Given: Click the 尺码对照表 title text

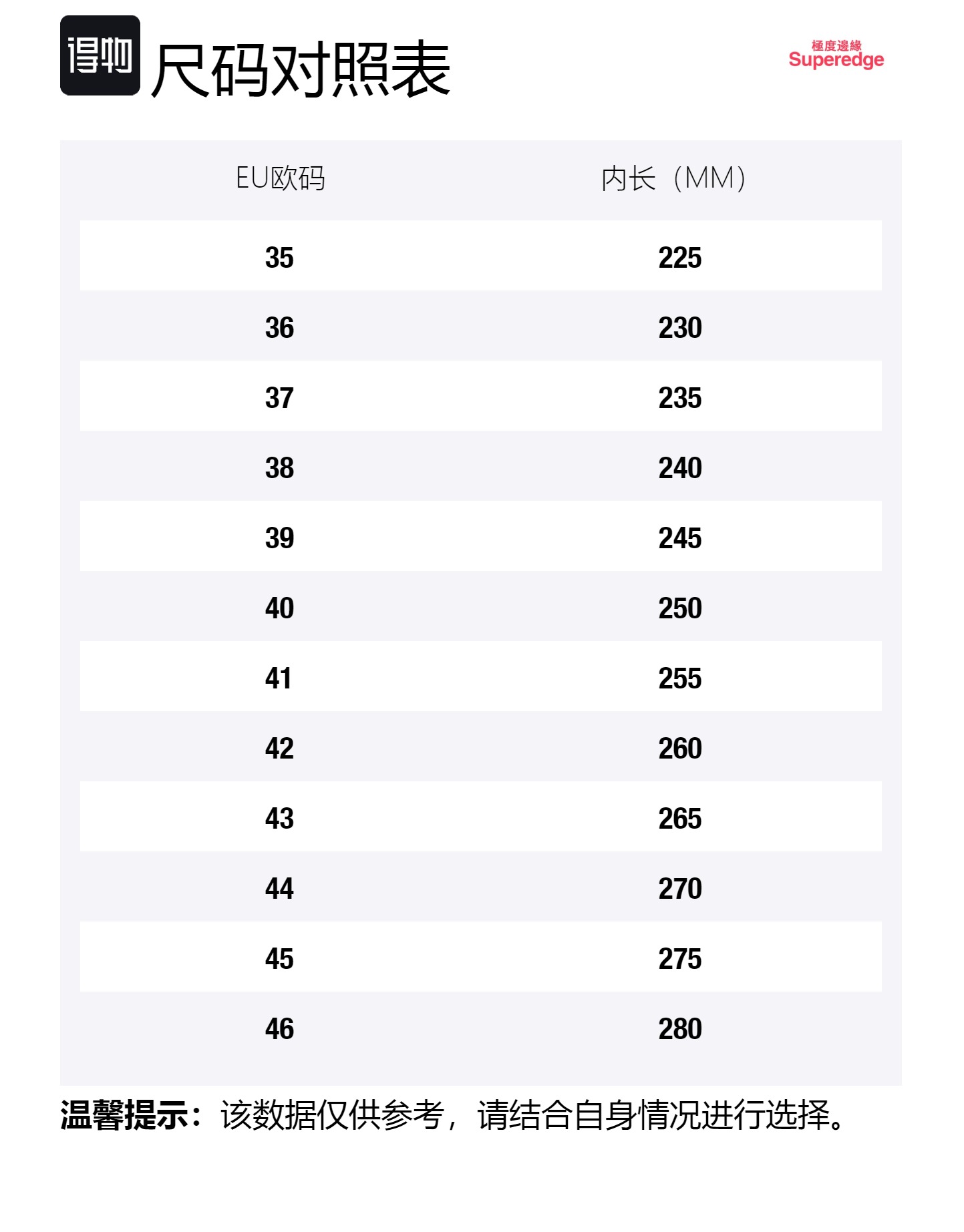Looking at the screenshot, I should point(301,69).
